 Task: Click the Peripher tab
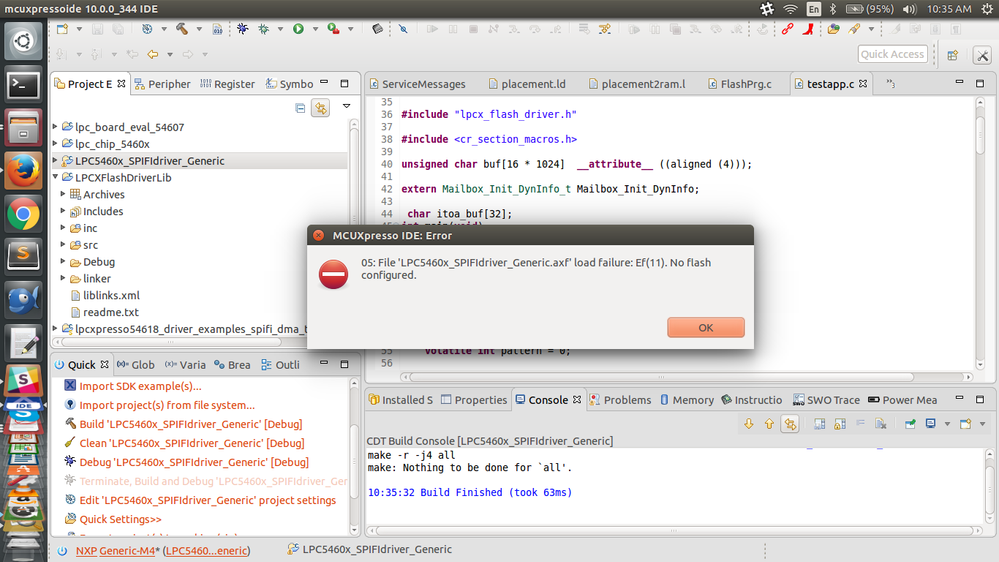pyautogui.click(x=162, y=84)
